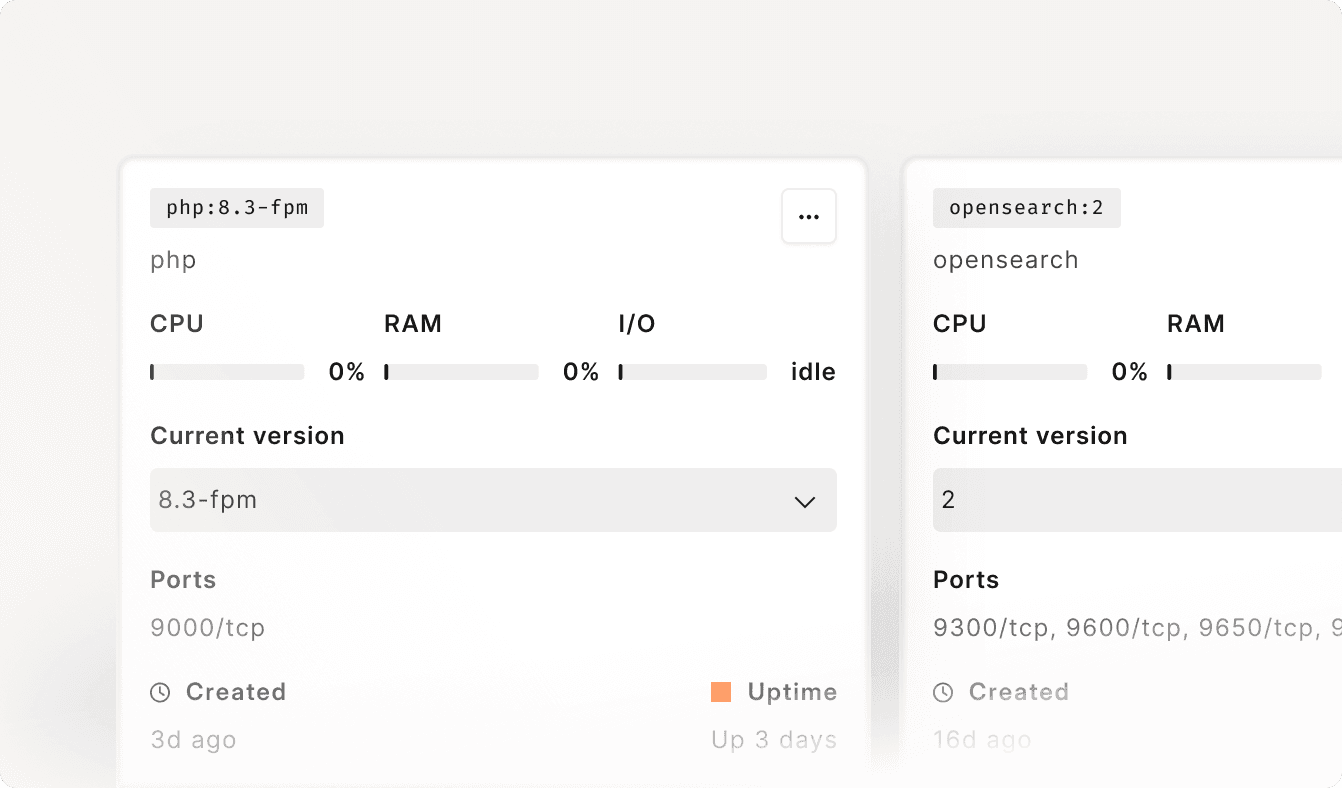Open the 8.3-fpm version dropdown
This screenshot has height=788, width=1342.
click(x=493, y=500)
